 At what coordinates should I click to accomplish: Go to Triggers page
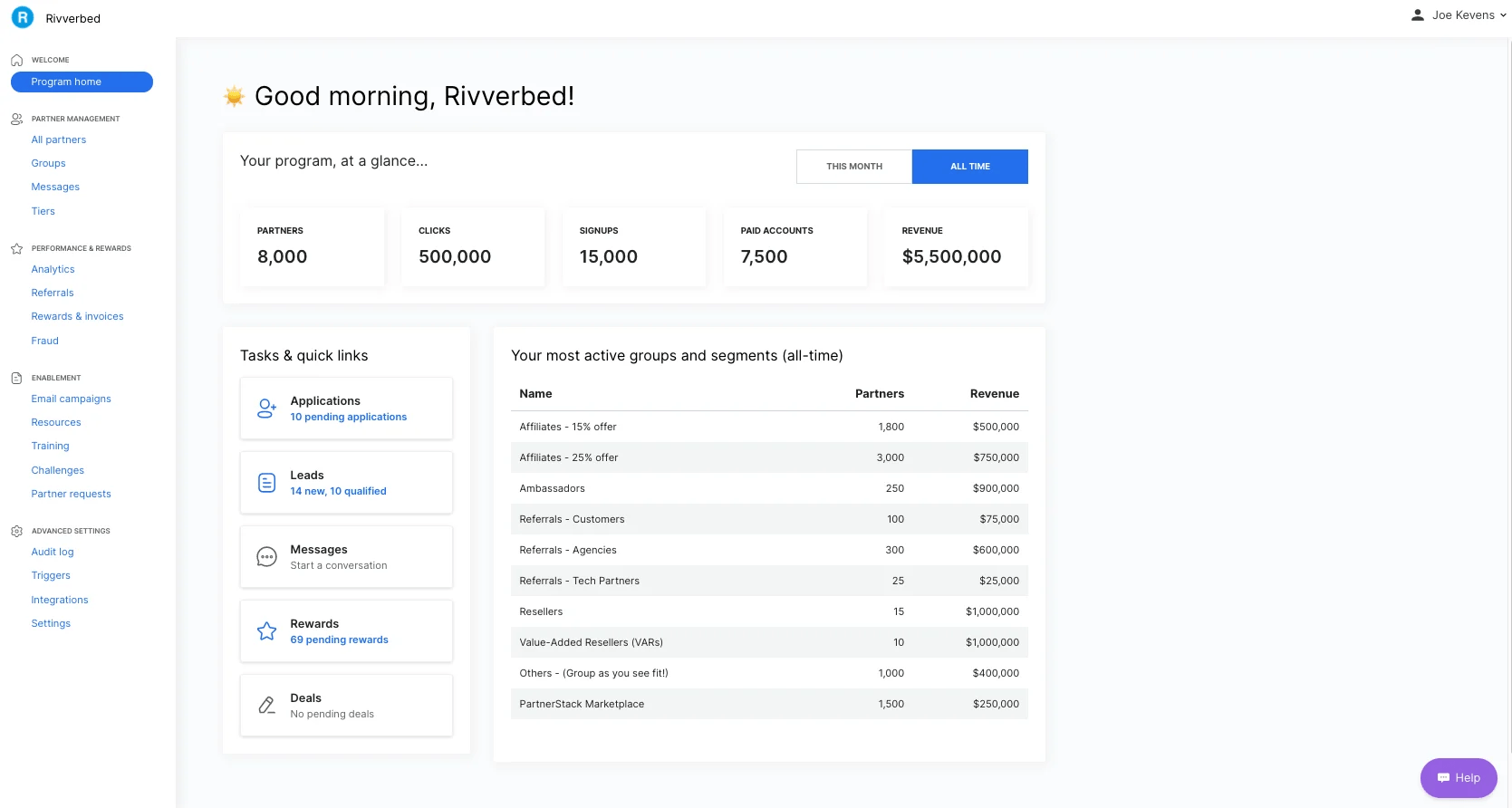click(x=51, y=575)
